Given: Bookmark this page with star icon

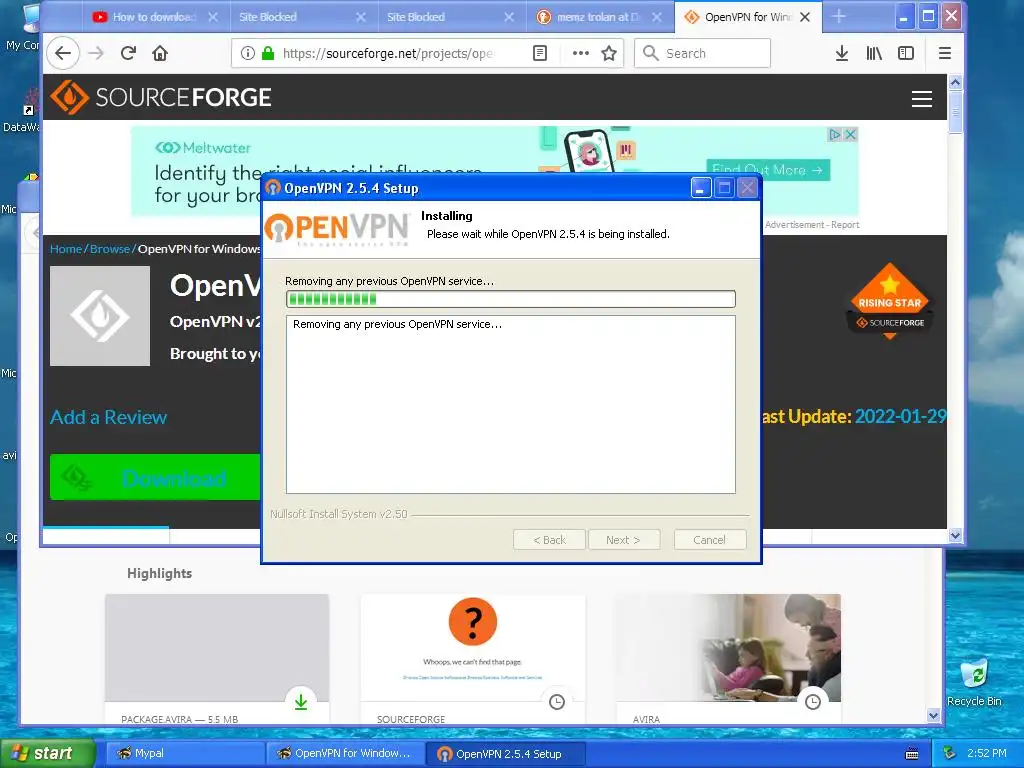Looking at the screenshot, I should (609, 53).
